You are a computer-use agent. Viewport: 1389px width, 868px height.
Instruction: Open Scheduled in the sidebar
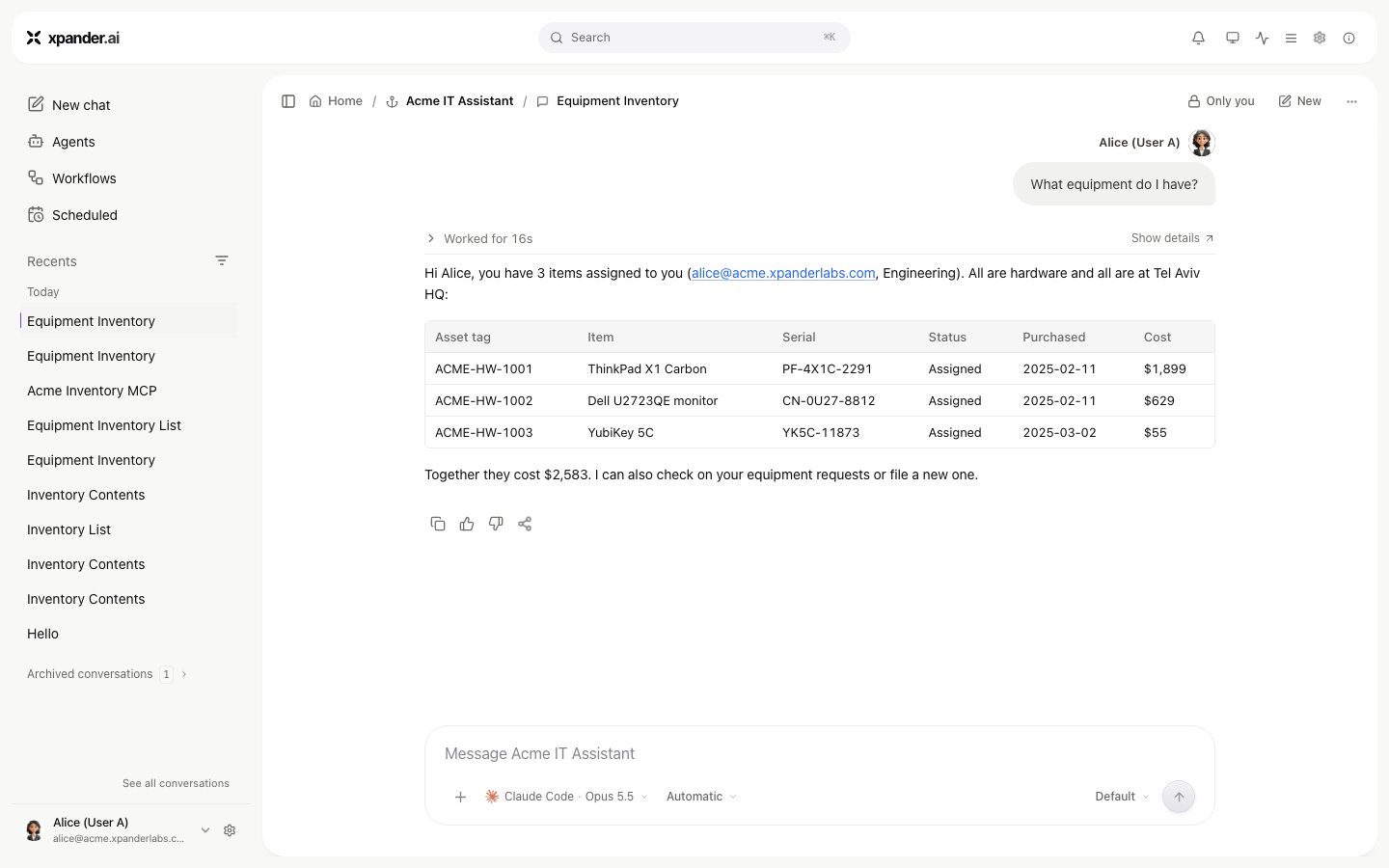pos(72,215)
